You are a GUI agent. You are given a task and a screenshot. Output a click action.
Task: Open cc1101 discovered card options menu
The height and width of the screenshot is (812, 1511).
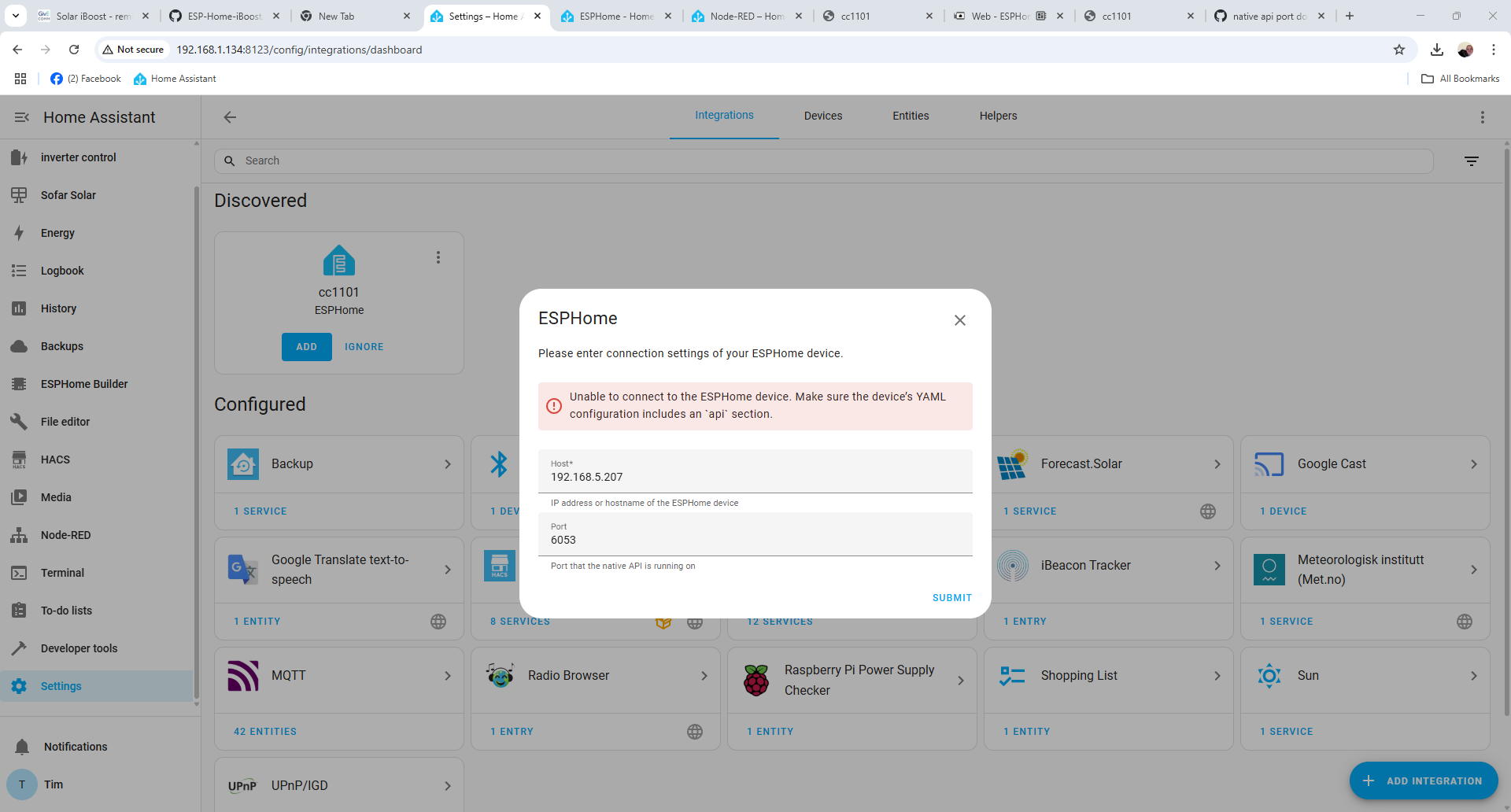tap(438, 257)
